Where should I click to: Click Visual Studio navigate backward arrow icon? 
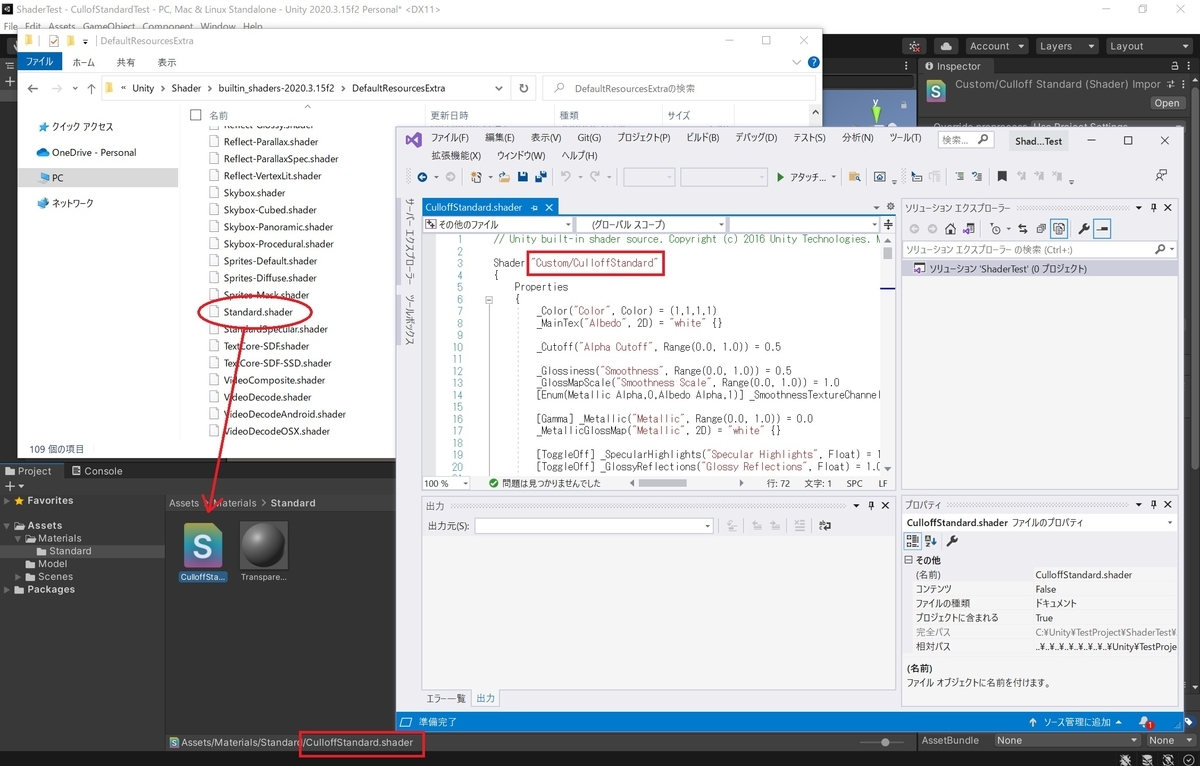(421, 177)
